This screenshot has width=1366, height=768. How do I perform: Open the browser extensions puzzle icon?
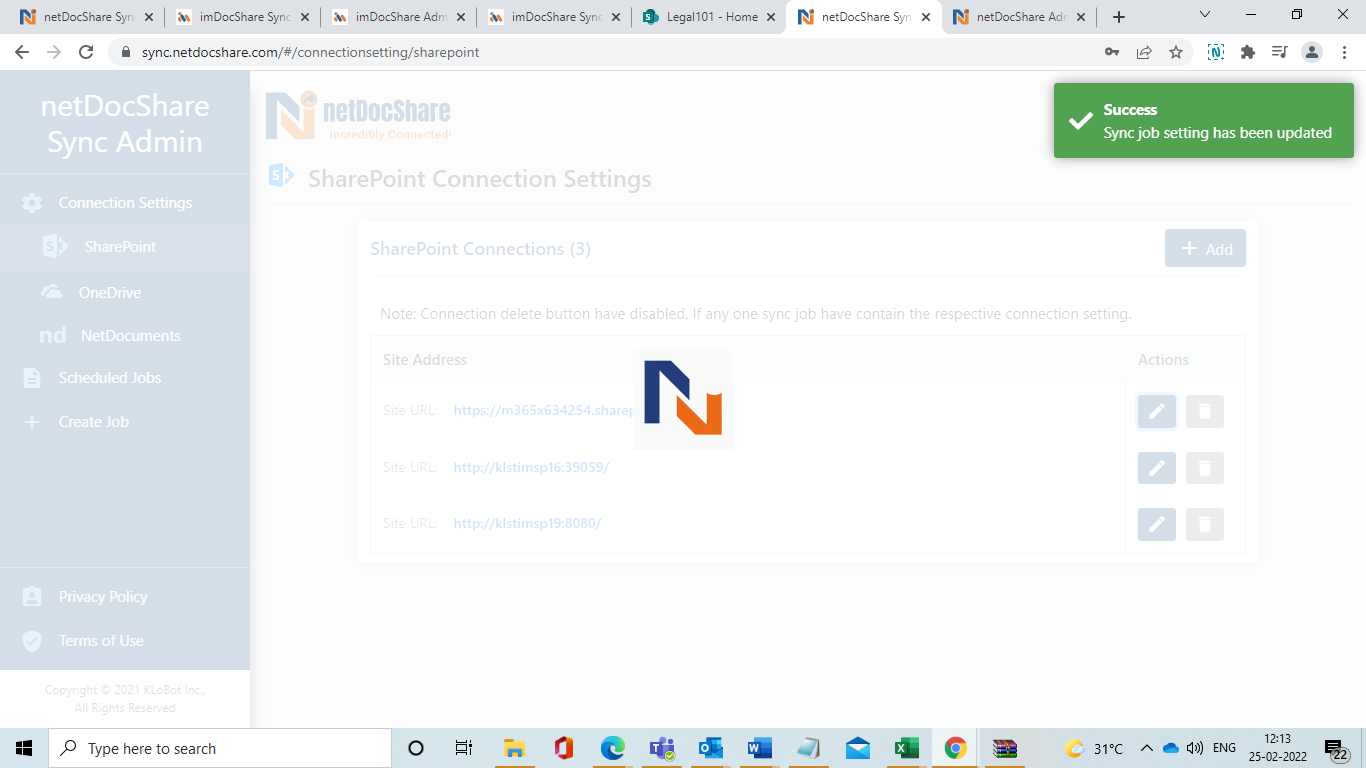pyautogui.click(x=1248, y=52)
